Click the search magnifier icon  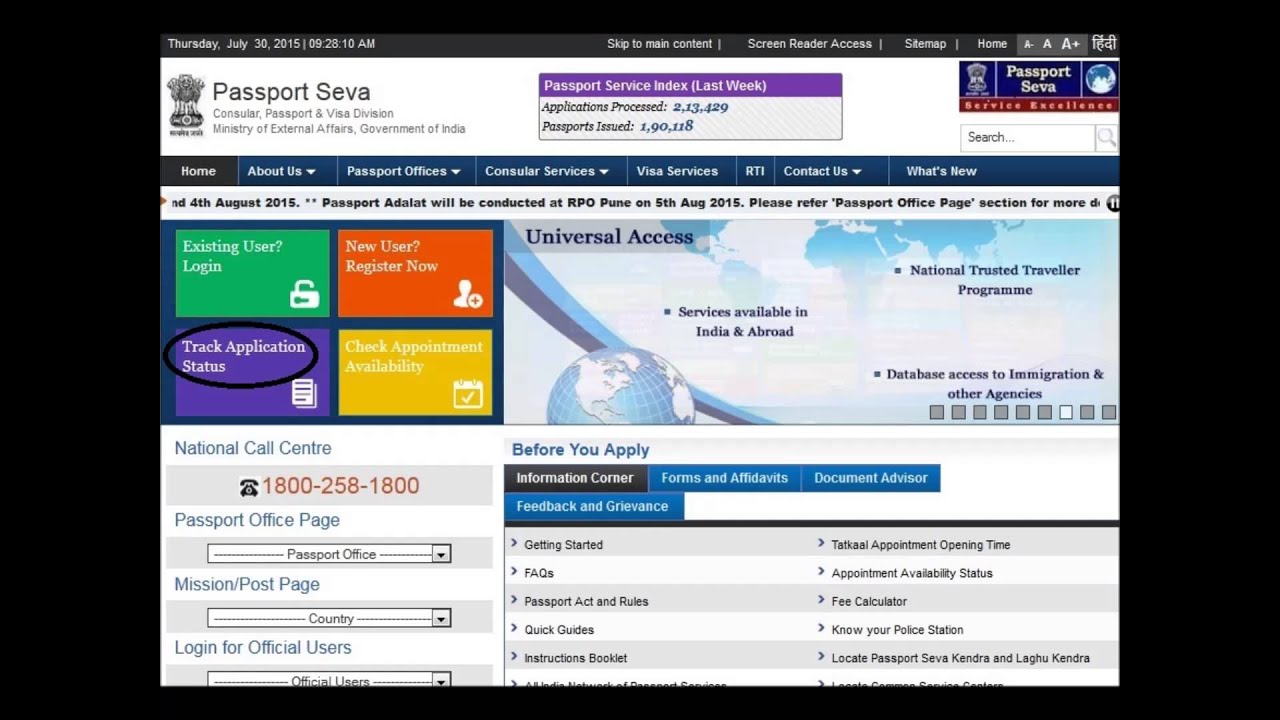coord(1106,138)
